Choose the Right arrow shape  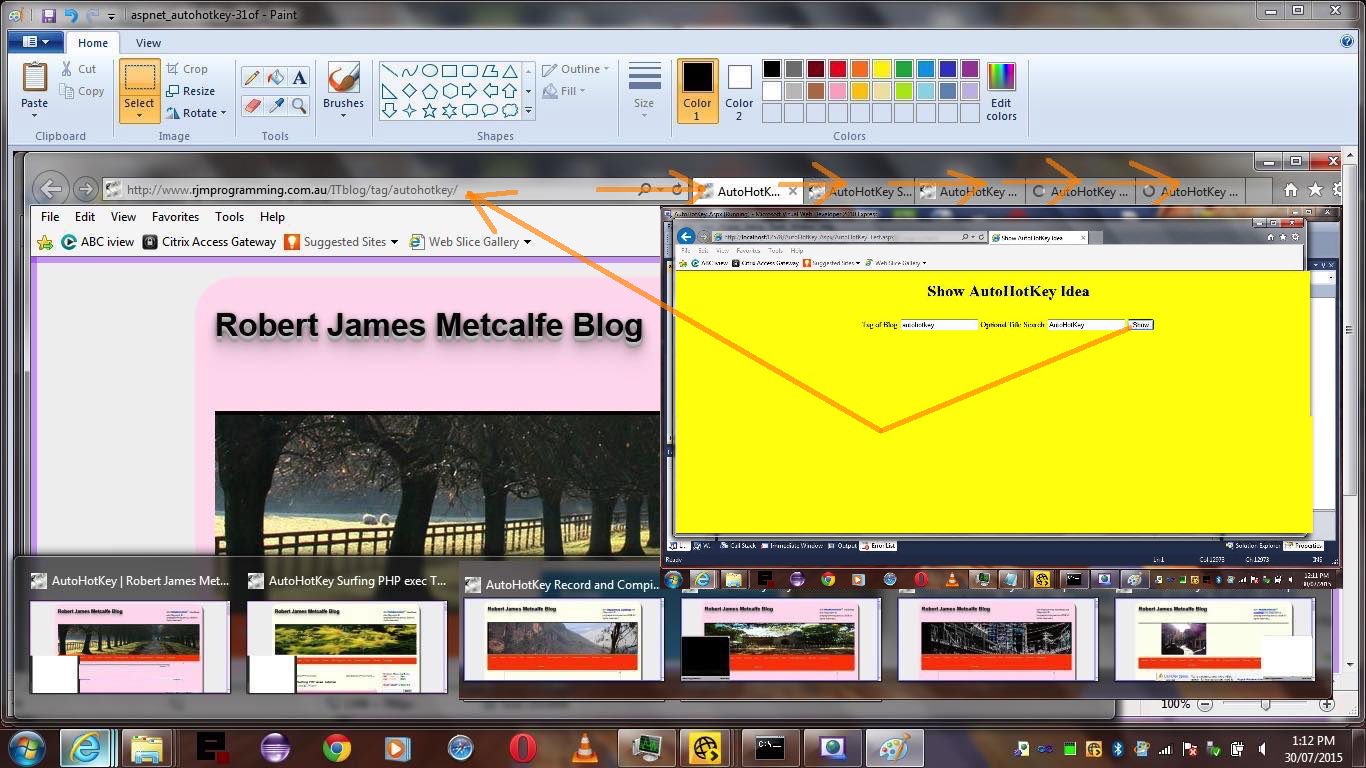coord(470,91)
